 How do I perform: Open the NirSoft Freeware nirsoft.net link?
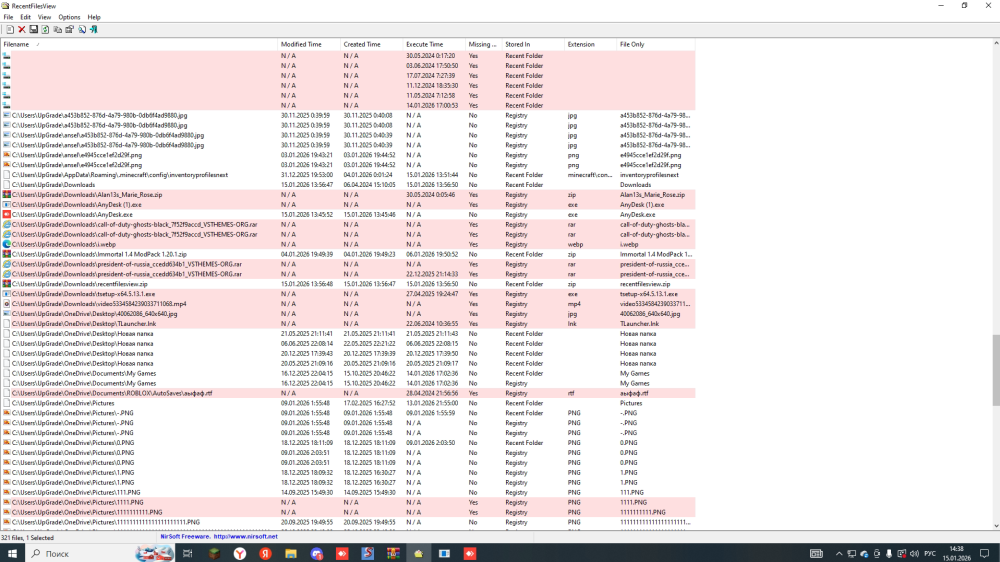pyautogui.click(x=219, y=537)
